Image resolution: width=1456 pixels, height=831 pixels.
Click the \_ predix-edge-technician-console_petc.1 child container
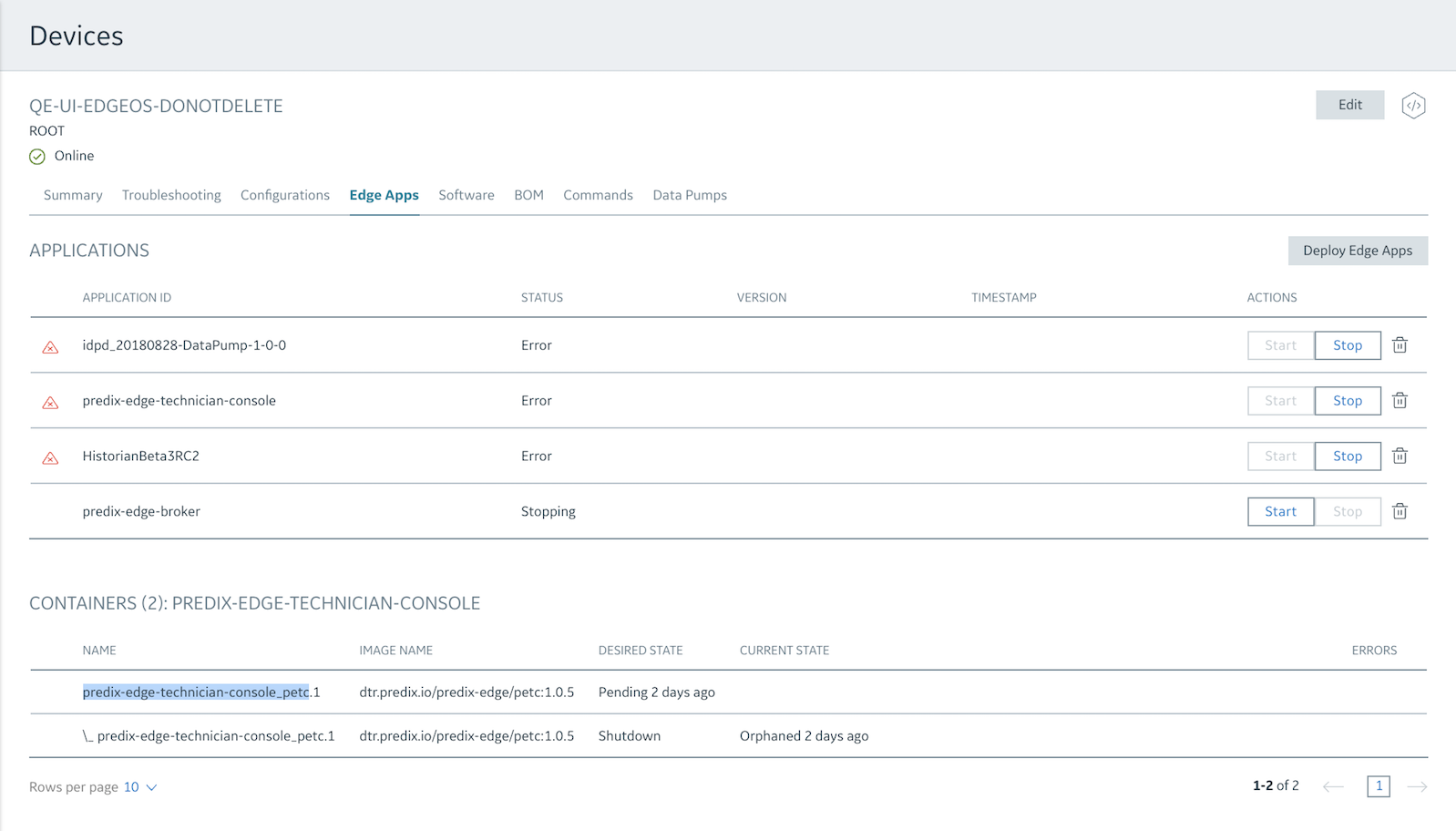click(x=209, y=736)
